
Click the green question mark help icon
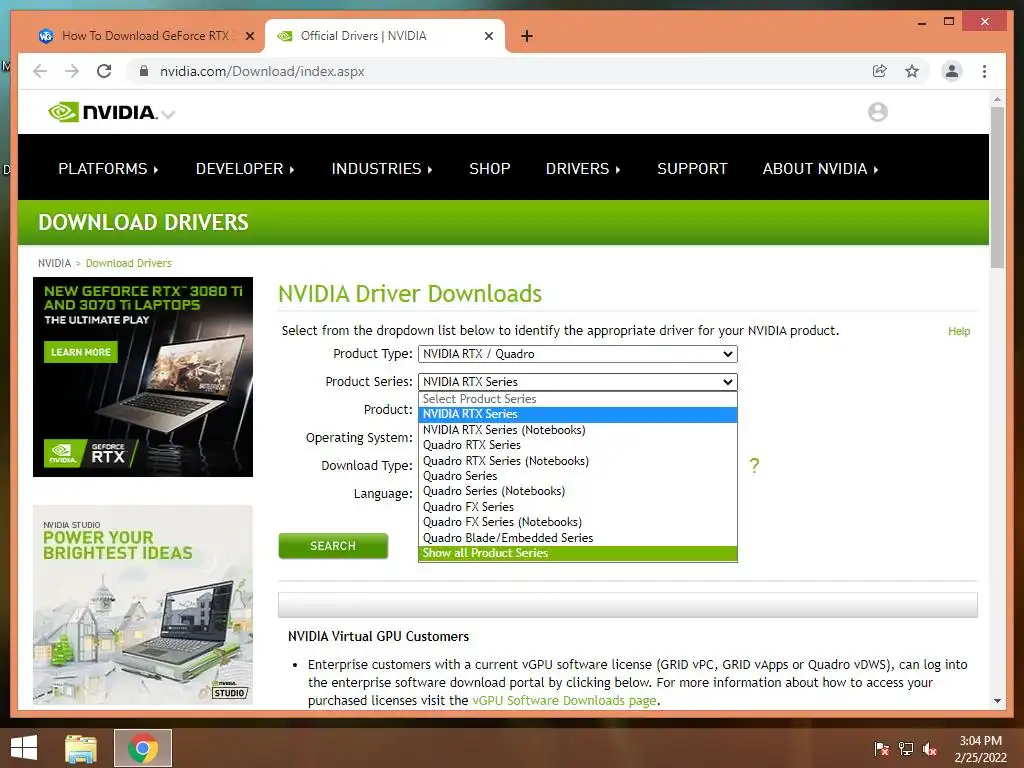754,466
